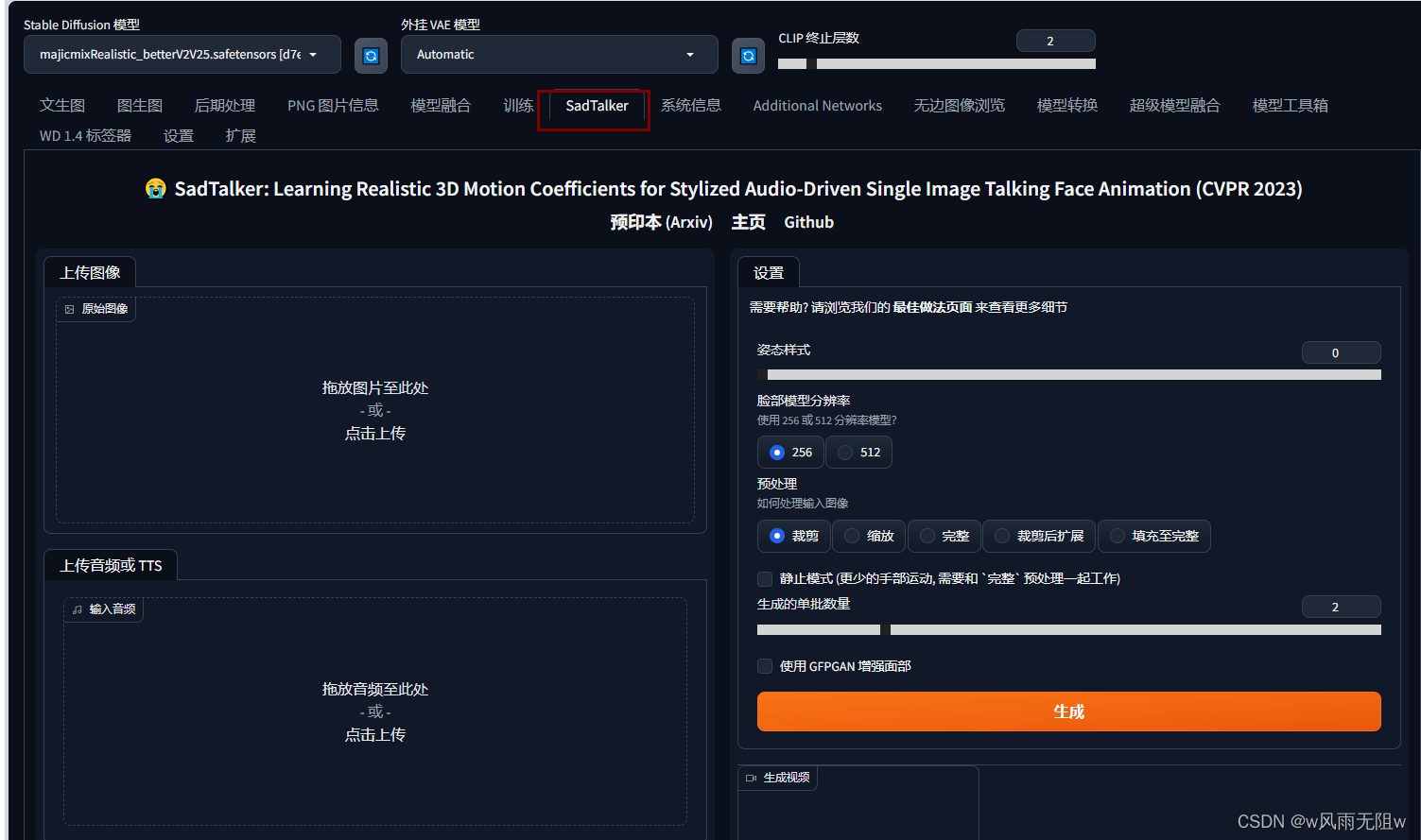Click the 姿态样式 slider track
The width and height of the screenshot is (1421, 840).
coord(1069,375)
